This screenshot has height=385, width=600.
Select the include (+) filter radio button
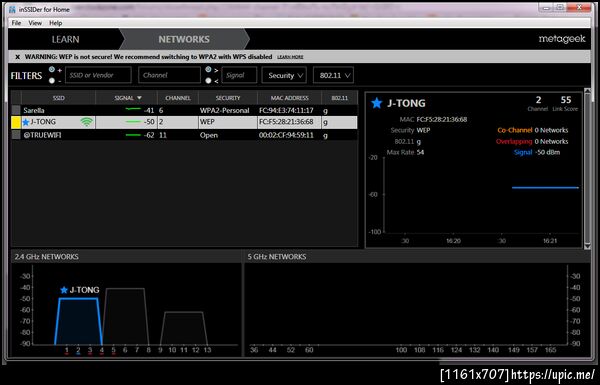click(52, 70)
